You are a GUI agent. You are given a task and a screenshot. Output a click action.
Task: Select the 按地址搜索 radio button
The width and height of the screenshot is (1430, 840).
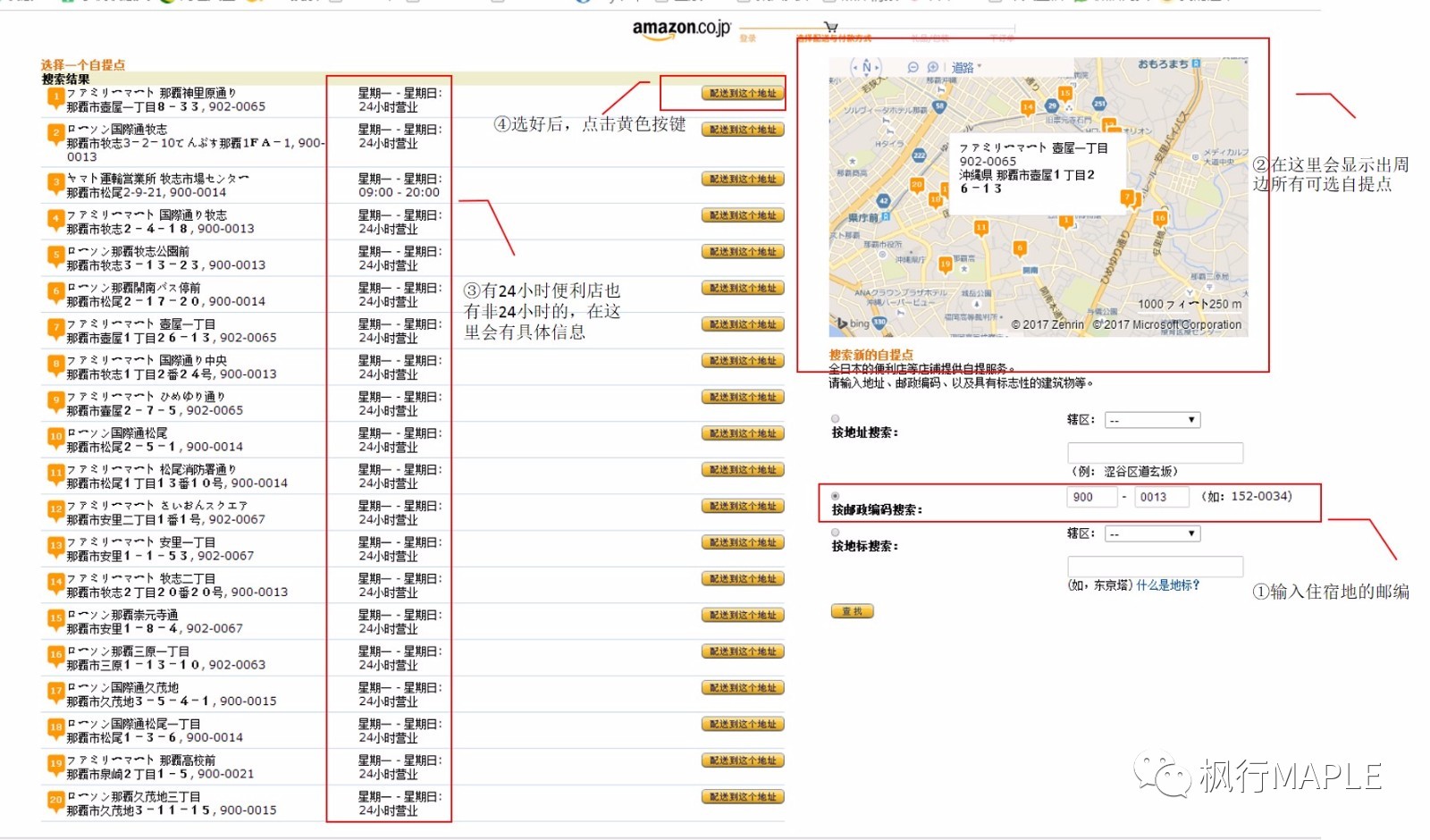coord(836,416)
